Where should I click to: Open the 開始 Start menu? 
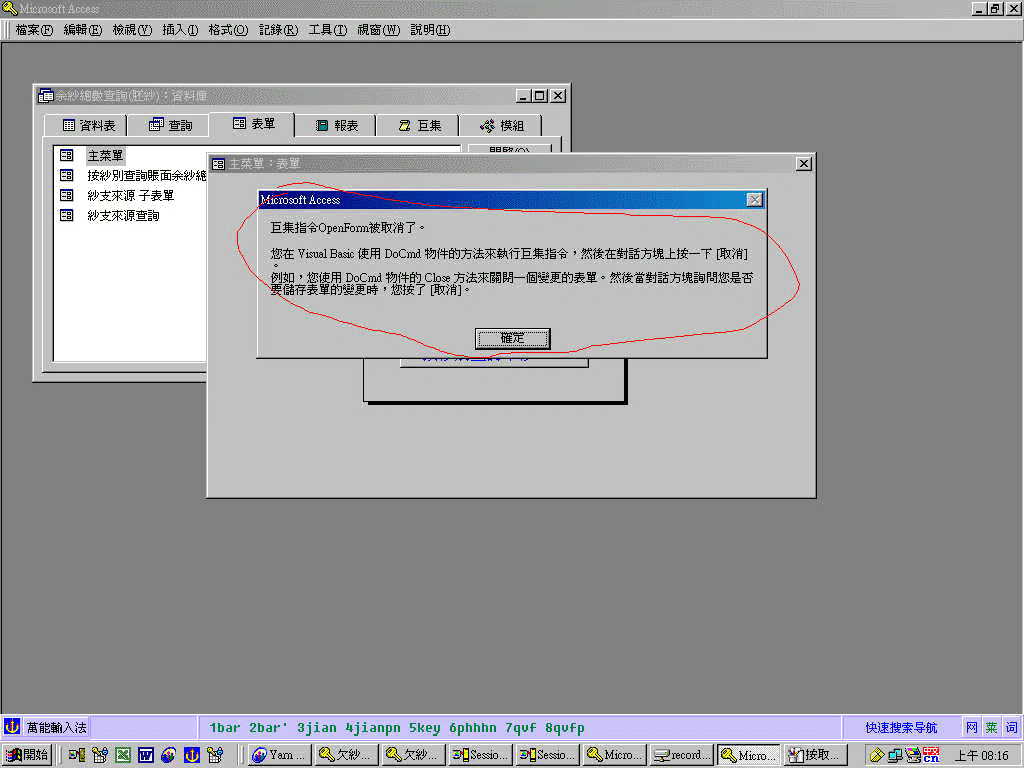click(x=27, y=755)
